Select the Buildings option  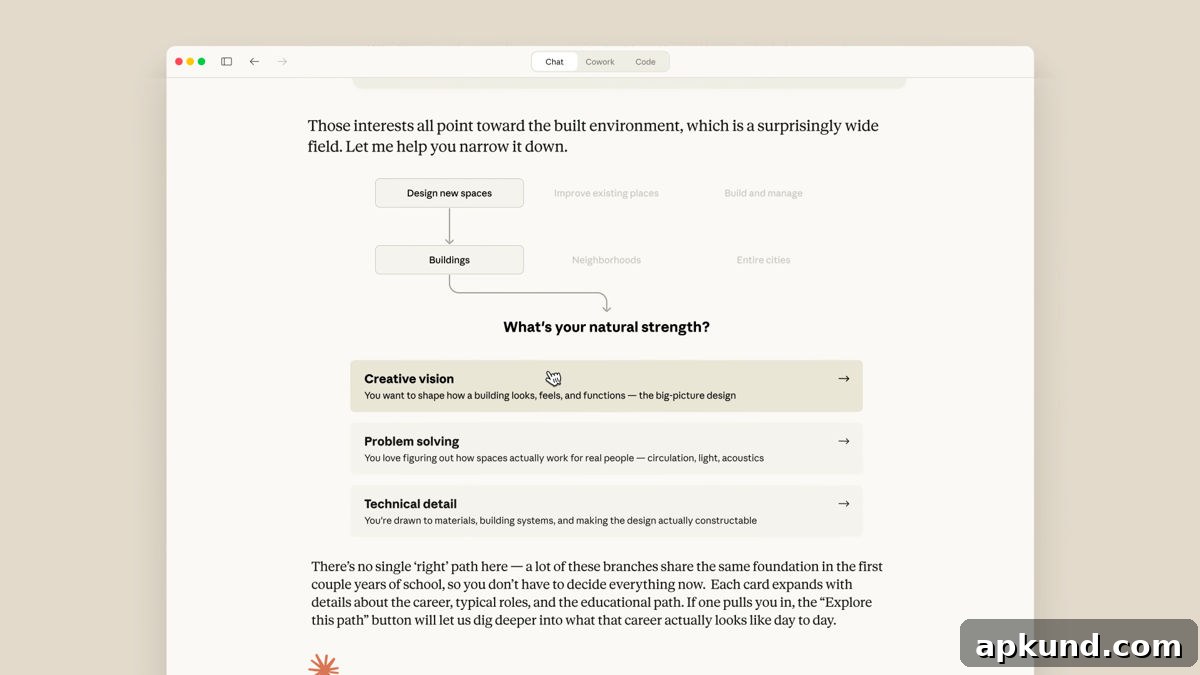(x=449, y=260)
